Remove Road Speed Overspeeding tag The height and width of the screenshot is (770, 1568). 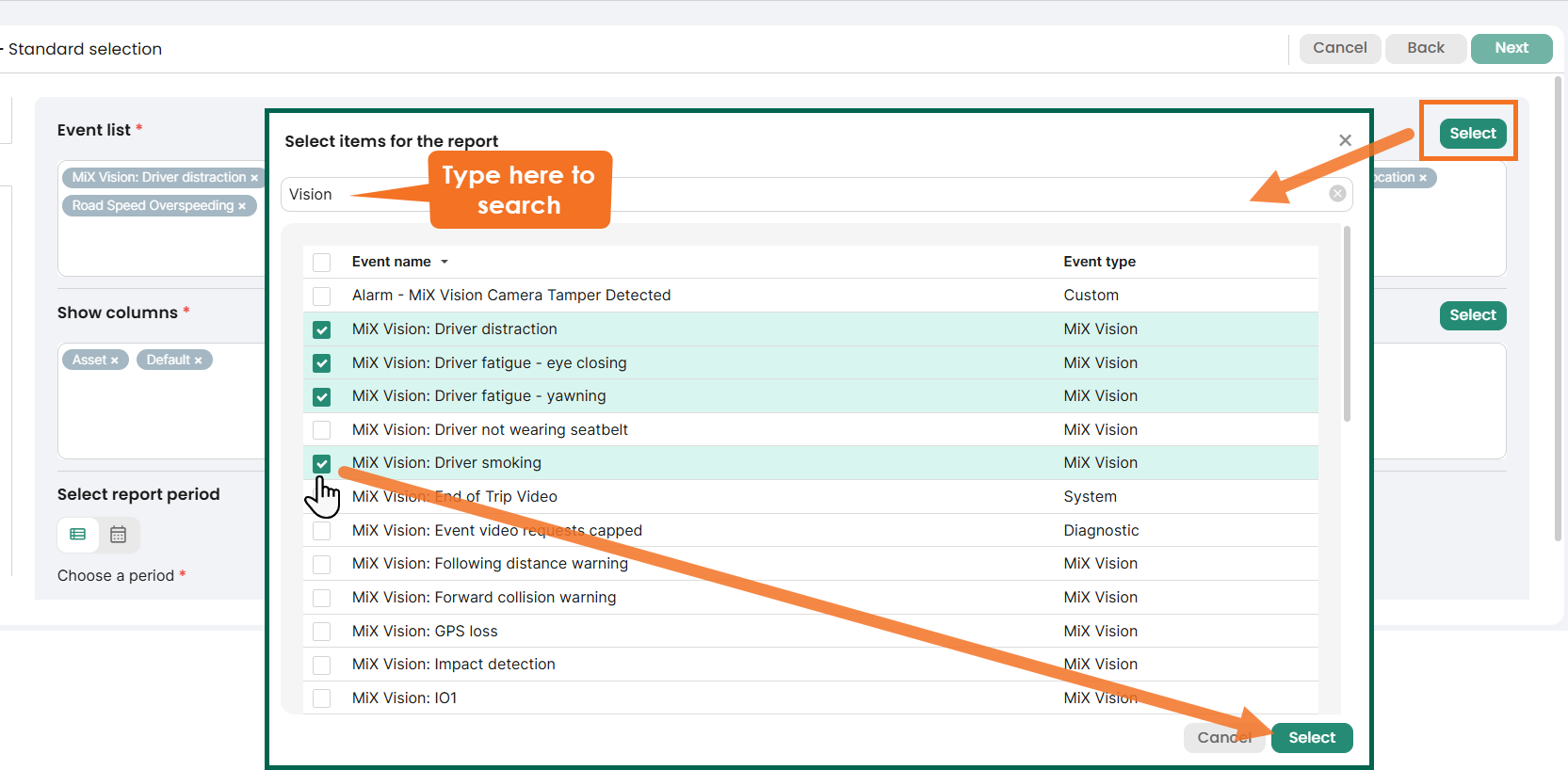click(x=242, y=206)
